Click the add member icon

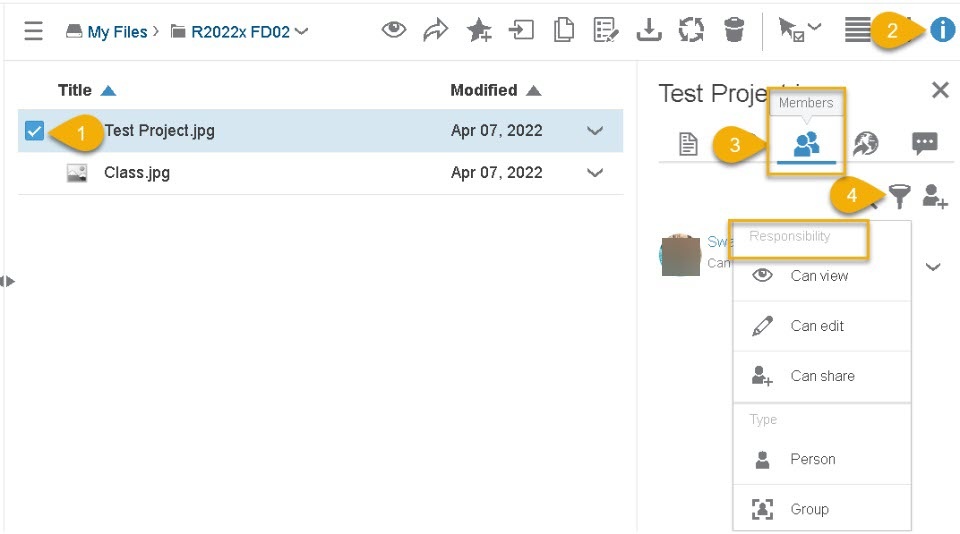tap(935, 198)
